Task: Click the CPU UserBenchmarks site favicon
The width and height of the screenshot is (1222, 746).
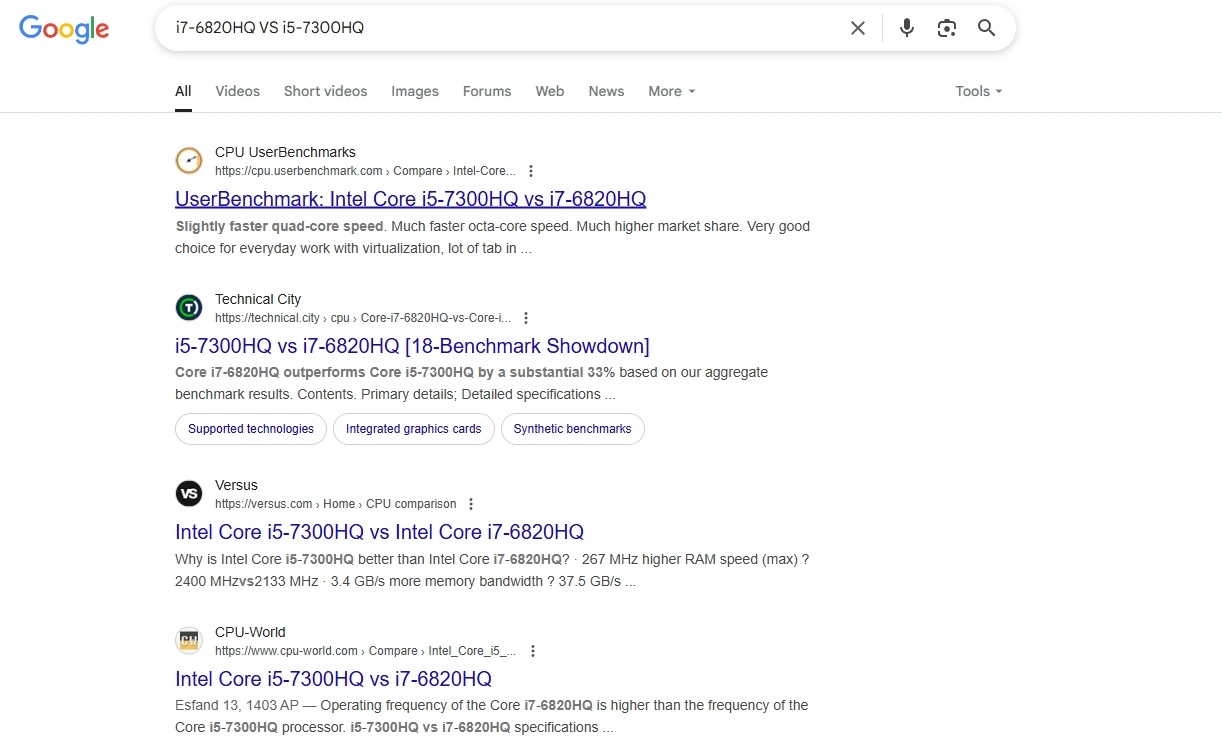Action: pos(189,161)
